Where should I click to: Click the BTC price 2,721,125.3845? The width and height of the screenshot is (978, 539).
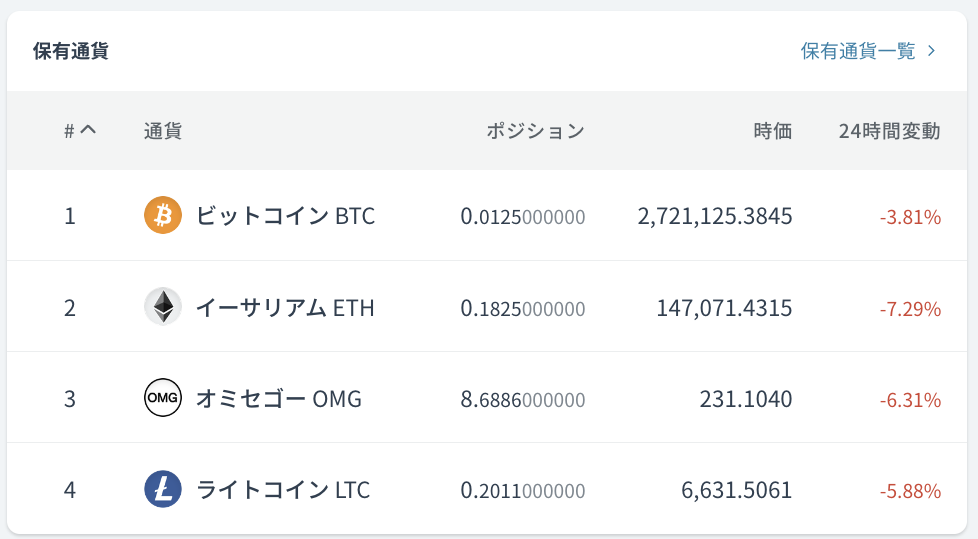pos(715,216)
